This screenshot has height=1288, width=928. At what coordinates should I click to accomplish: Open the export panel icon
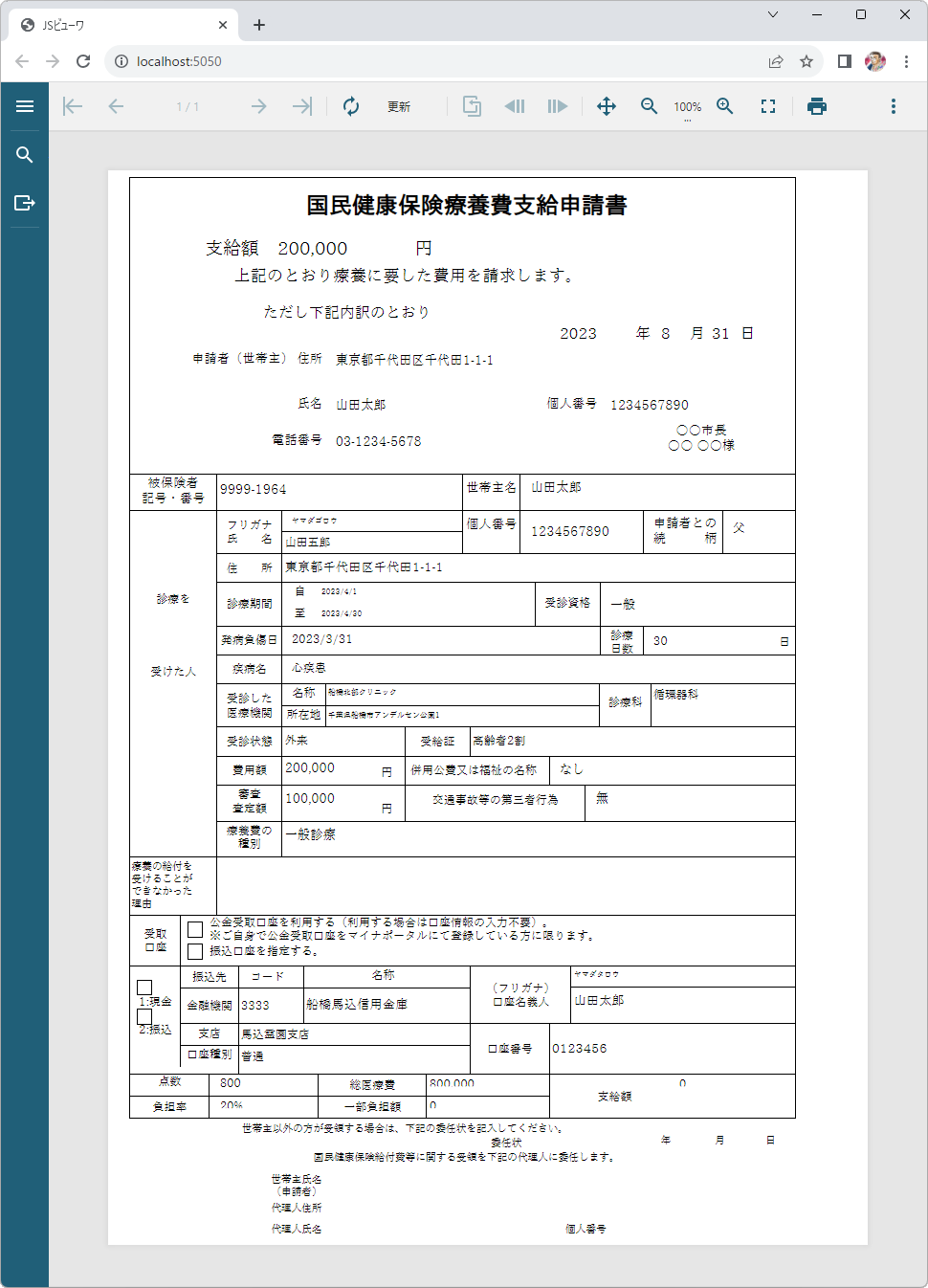coord(25,203)
